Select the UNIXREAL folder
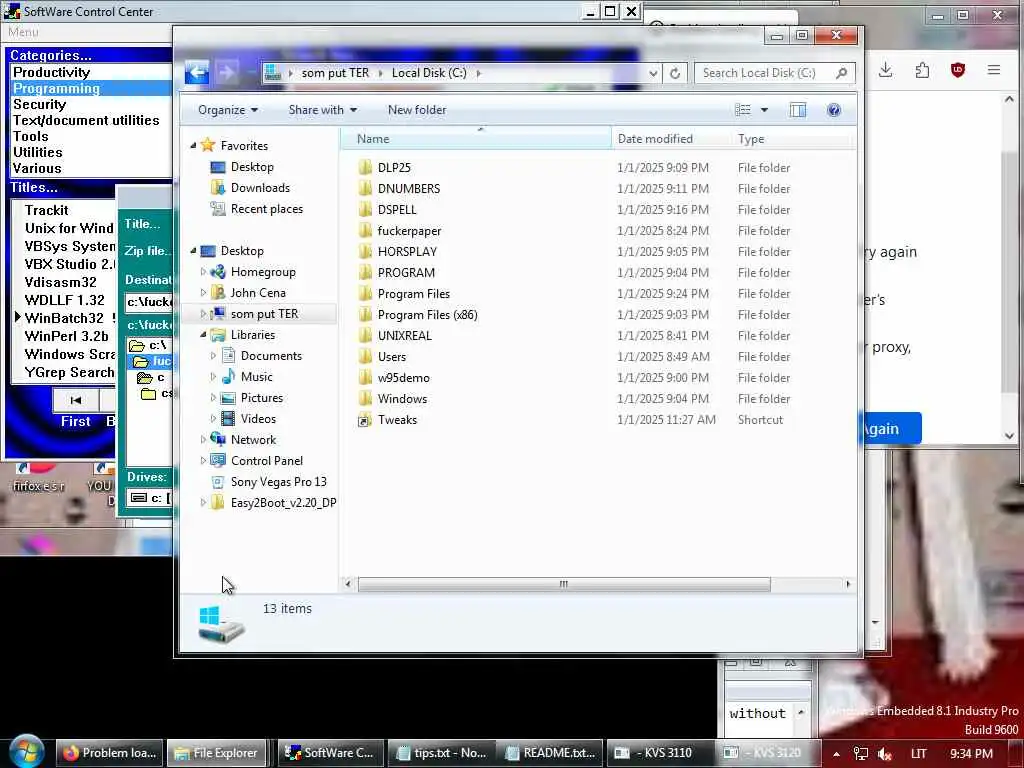 click(x=404, y=336)
